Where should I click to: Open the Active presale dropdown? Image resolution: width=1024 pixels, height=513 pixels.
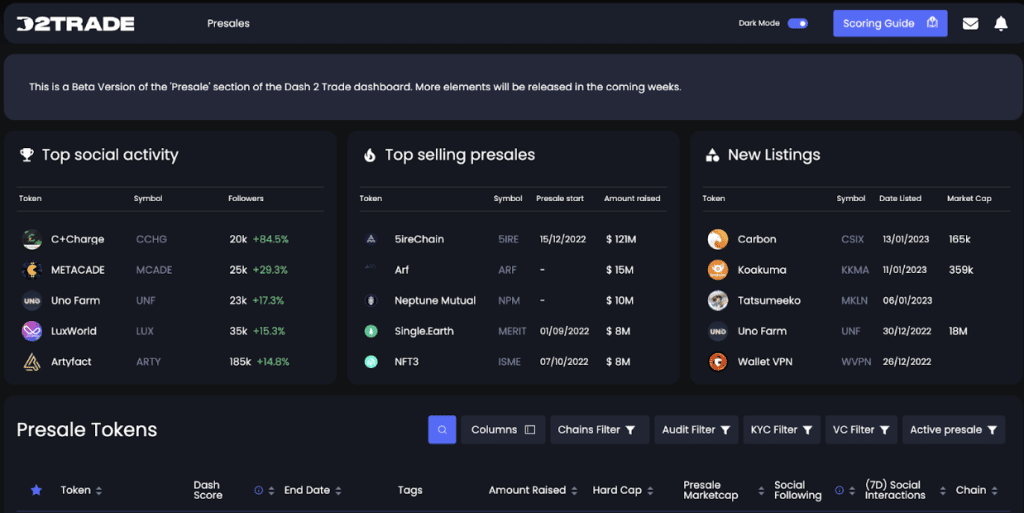tap(953, 429)
